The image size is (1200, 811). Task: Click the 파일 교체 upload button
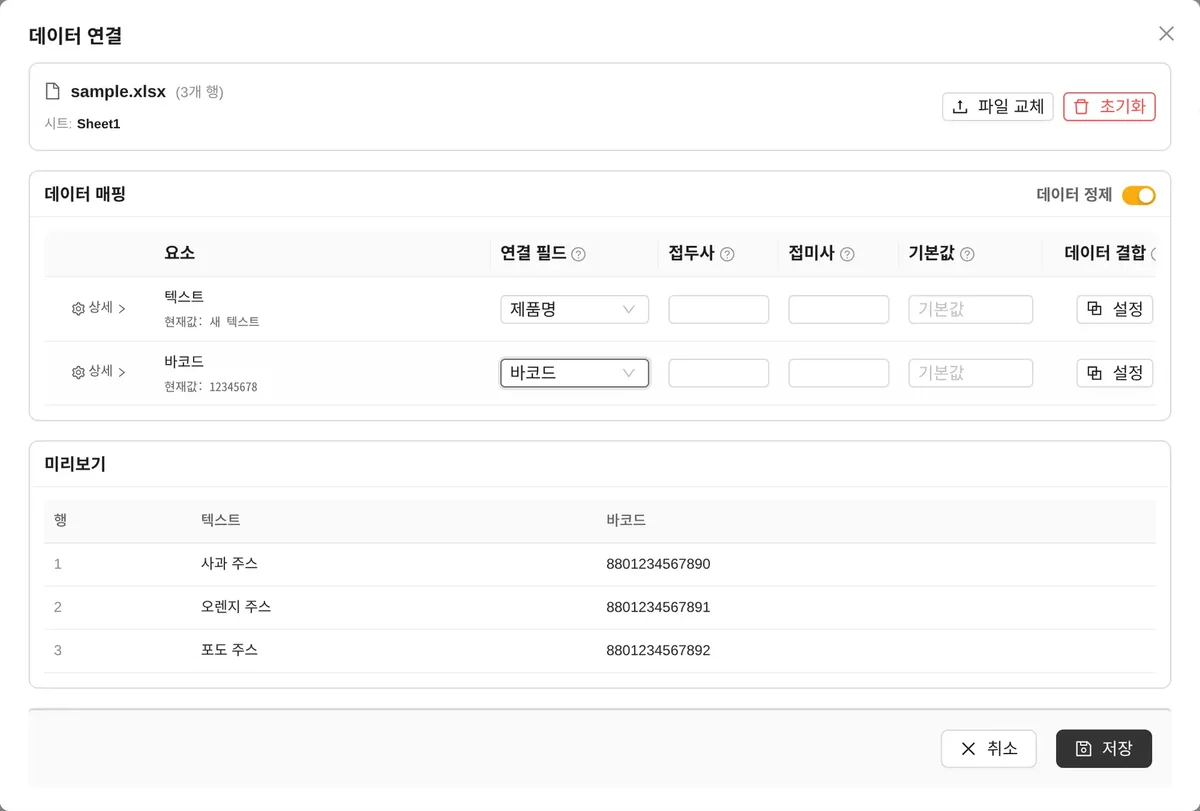click(x=998, y=107)
